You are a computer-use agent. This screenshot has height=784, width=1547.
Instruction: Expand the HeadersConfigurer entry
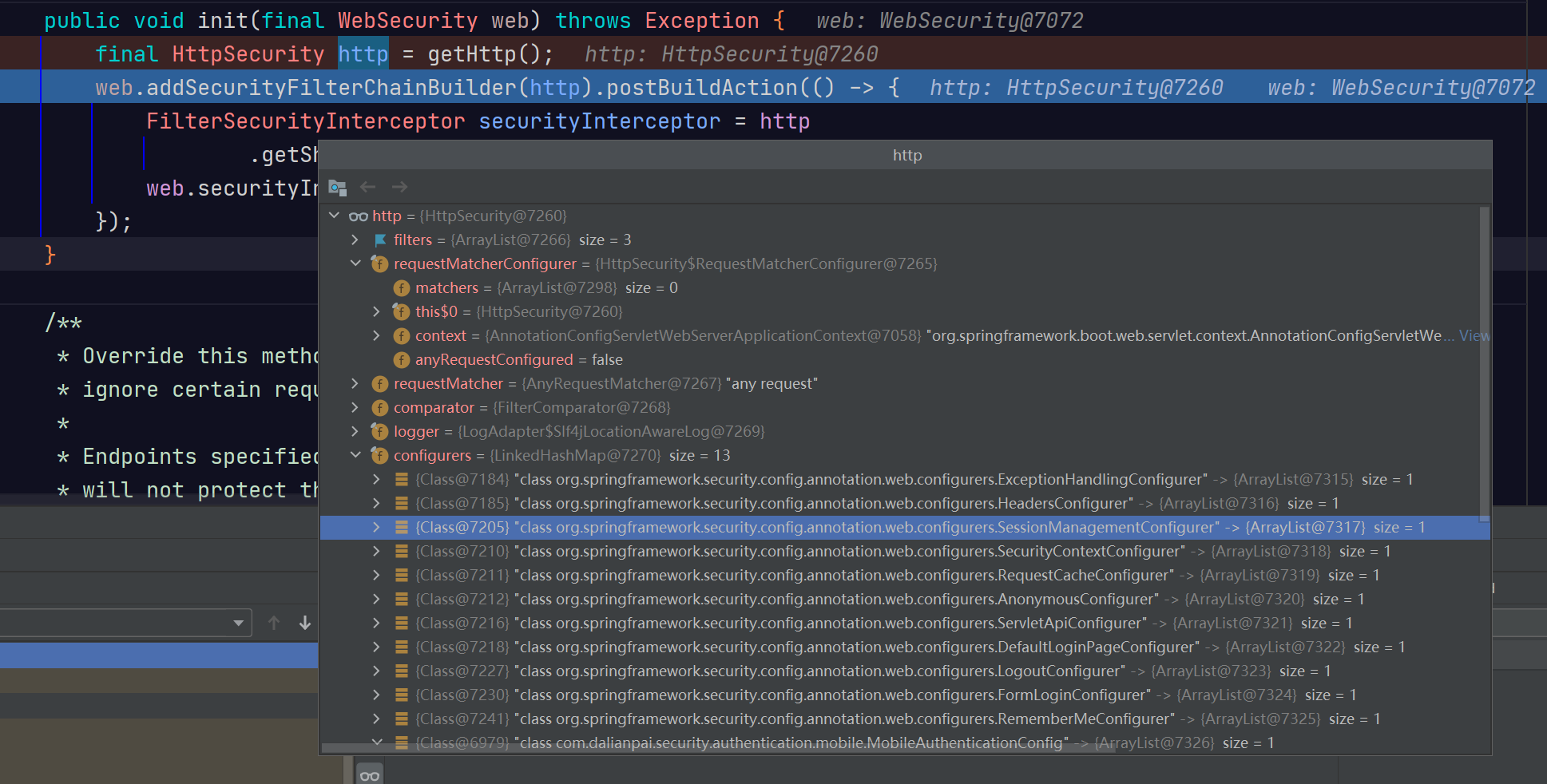pos(377,503)
